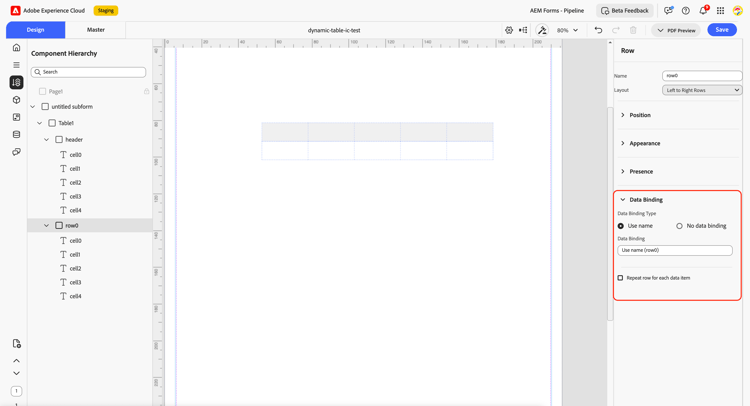Click the Adobe Experience Cloud logo
The image size is (750, 406).
click(15, 11)
